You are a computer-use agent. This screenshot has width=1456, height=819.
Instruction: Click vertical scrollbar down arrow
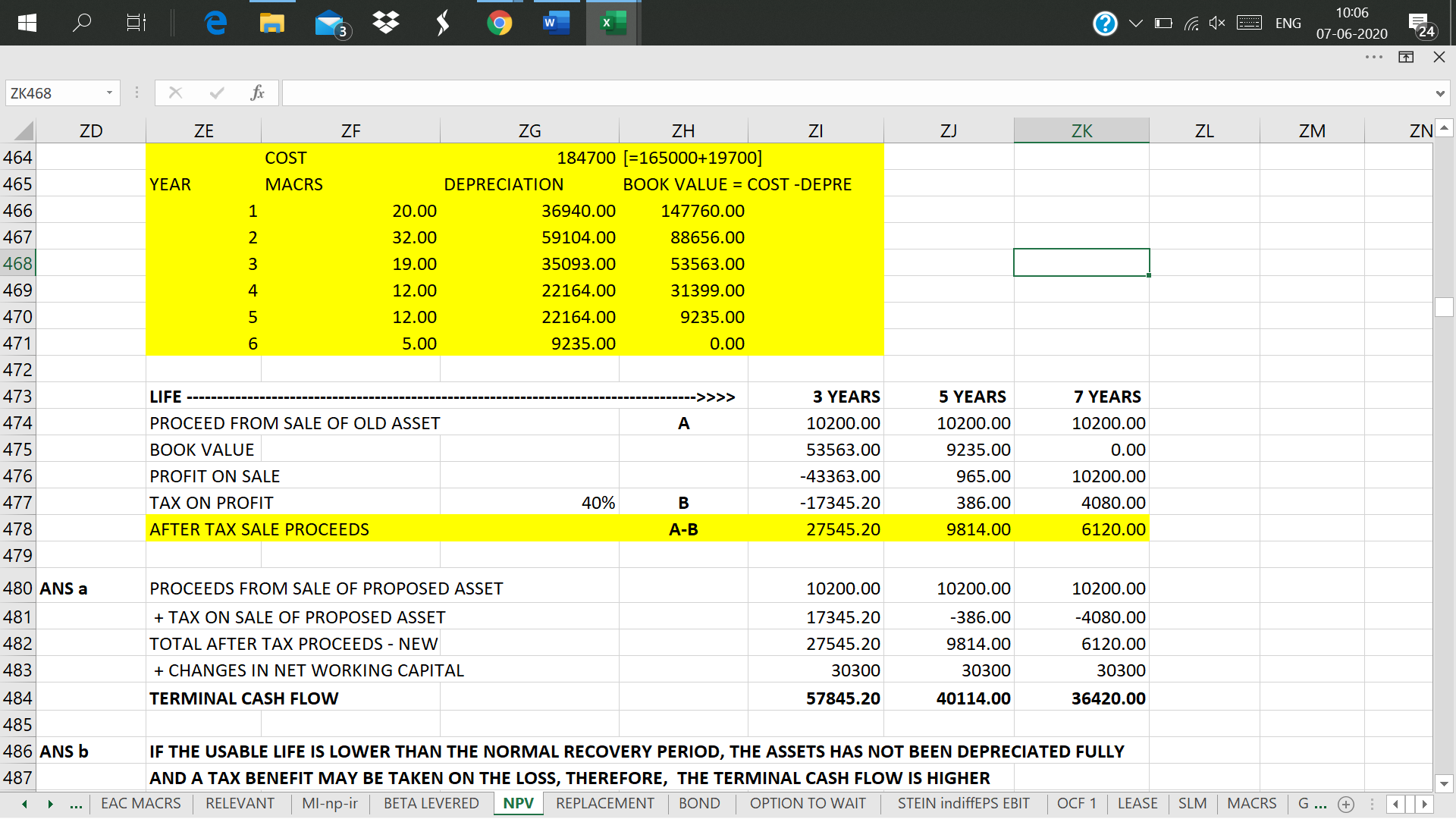point(1444,784)
